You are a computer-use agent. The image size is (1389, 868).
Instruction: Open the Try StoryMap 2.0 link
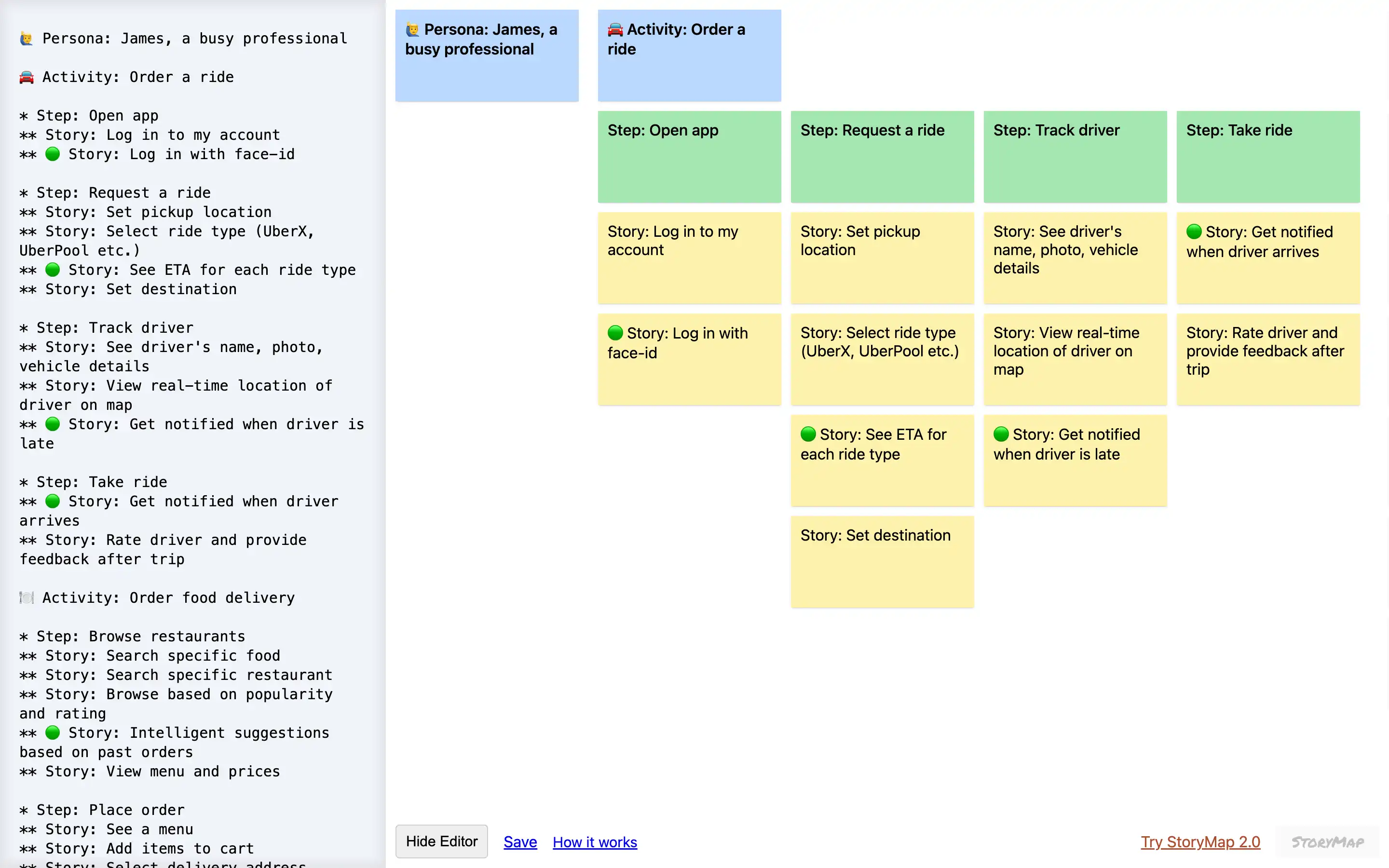pyautogui.click(x=1200, y=841)
